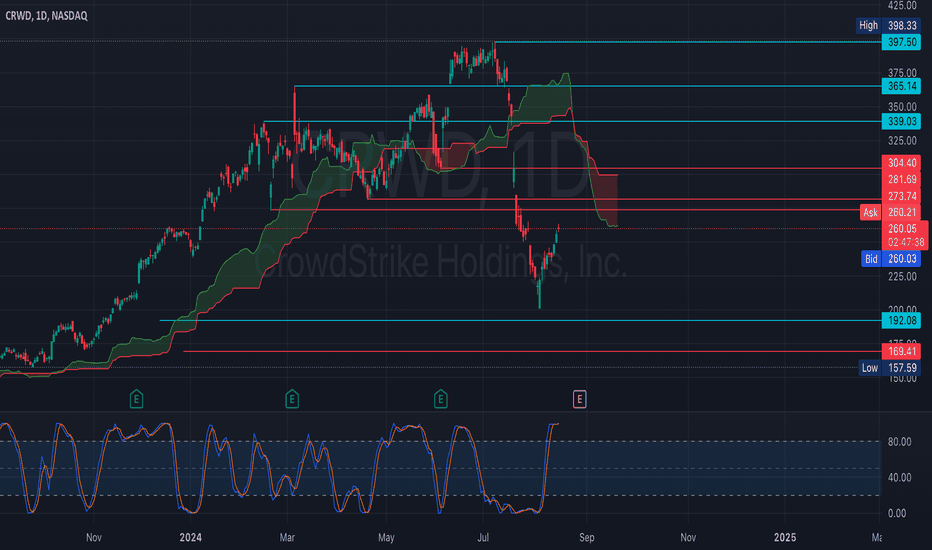Click the Jul label on time axis
This screenshot has width=932, height=550.
(483, 538)
